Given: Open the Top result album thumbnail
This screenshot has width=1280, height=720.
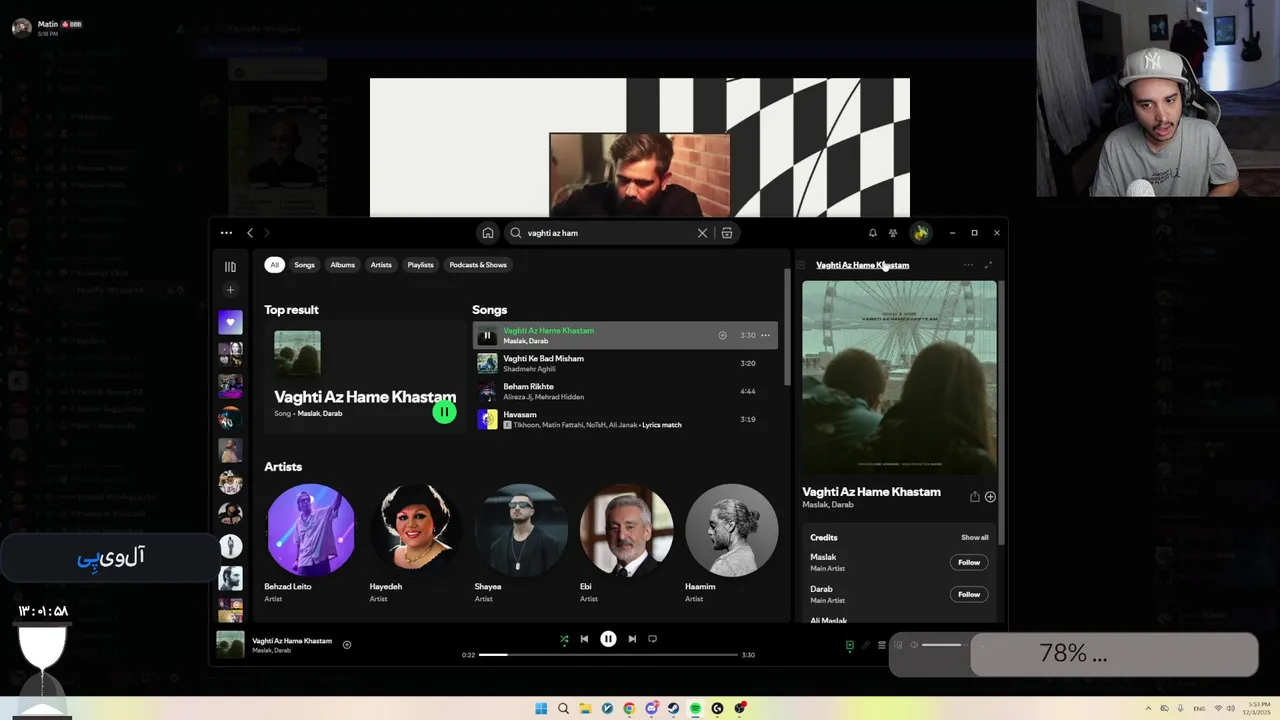Looking at the screenshot, I should (297, 354).
